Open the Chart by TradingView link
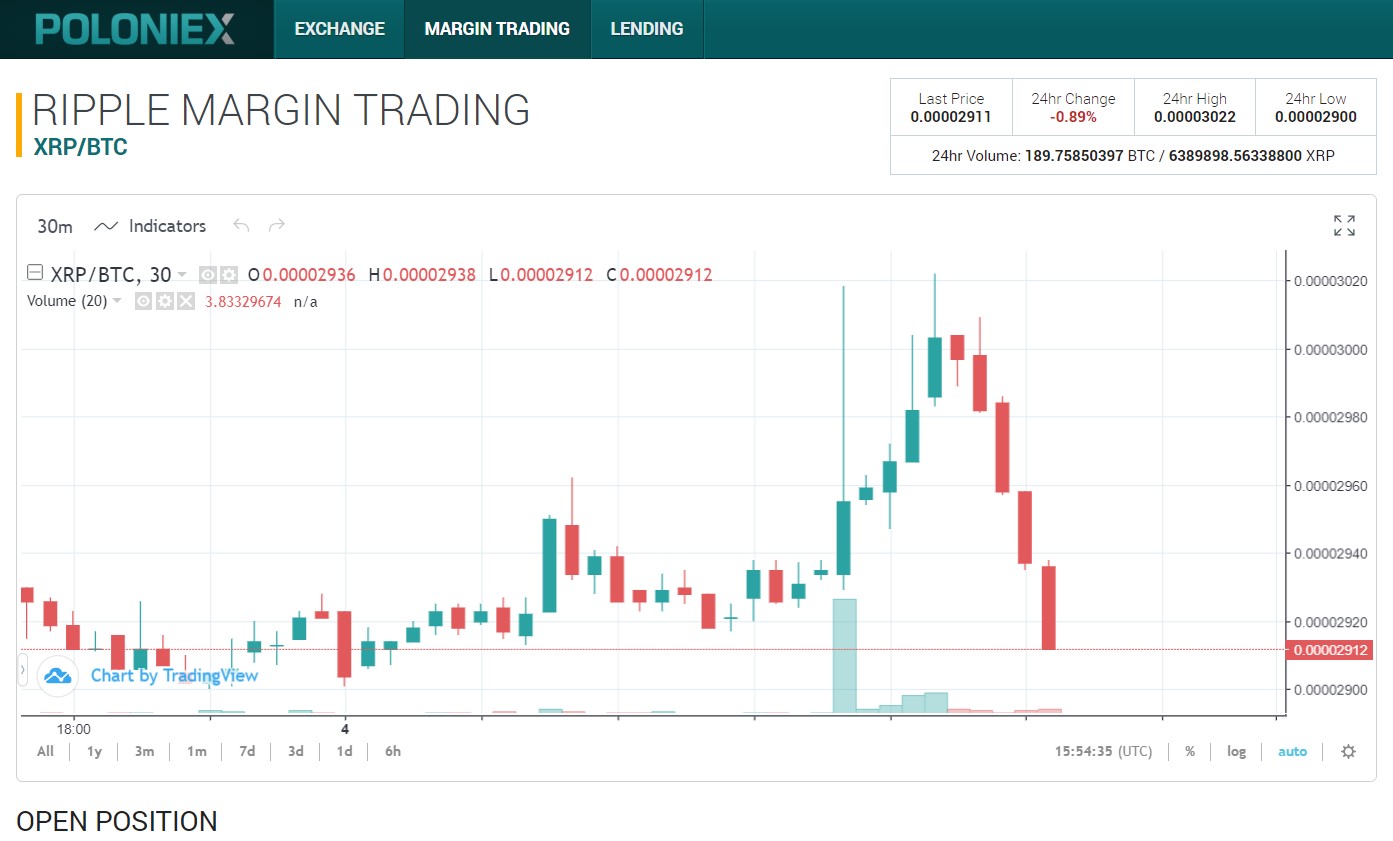The width and height of the screenshot is (1393, 841). (175, 676)
